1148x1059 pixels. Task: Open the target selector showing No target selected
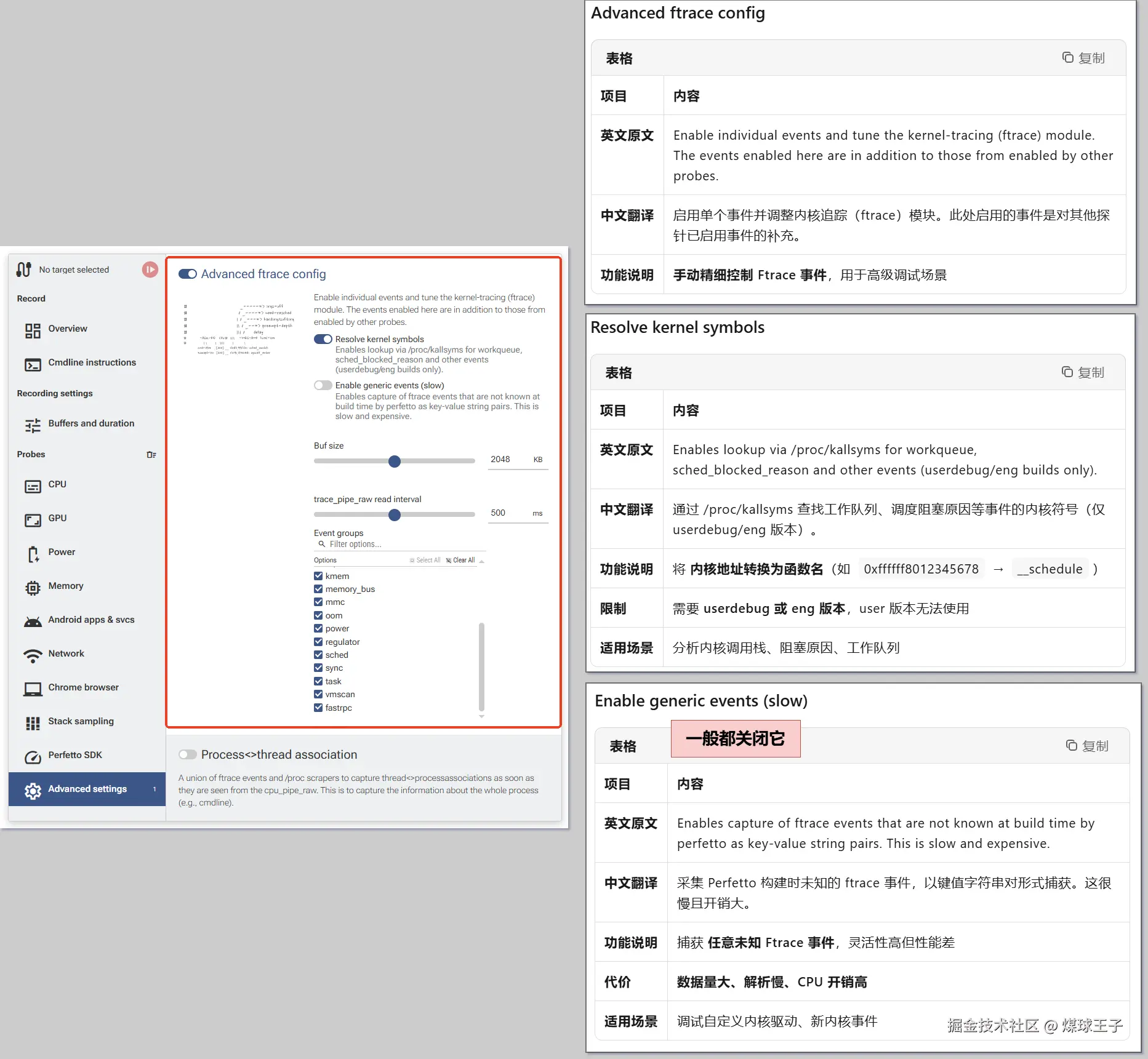73,270
